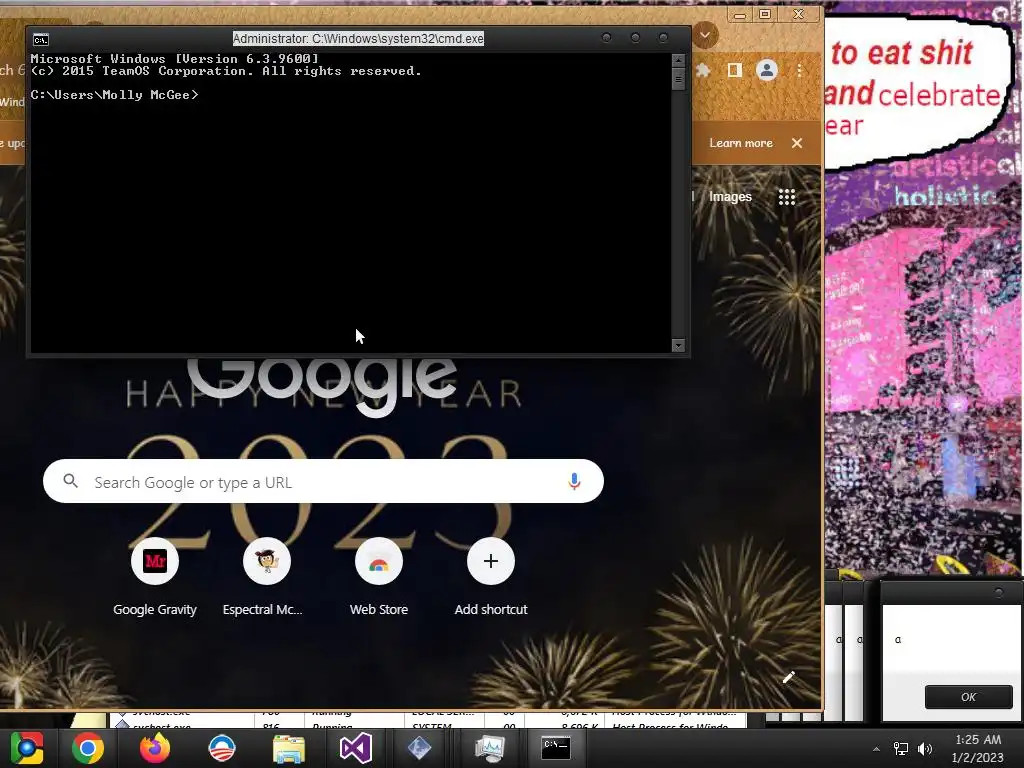1024x768 pixels.
Task: Launch Google Chrome from taskbar
Action: coord(88,748)
